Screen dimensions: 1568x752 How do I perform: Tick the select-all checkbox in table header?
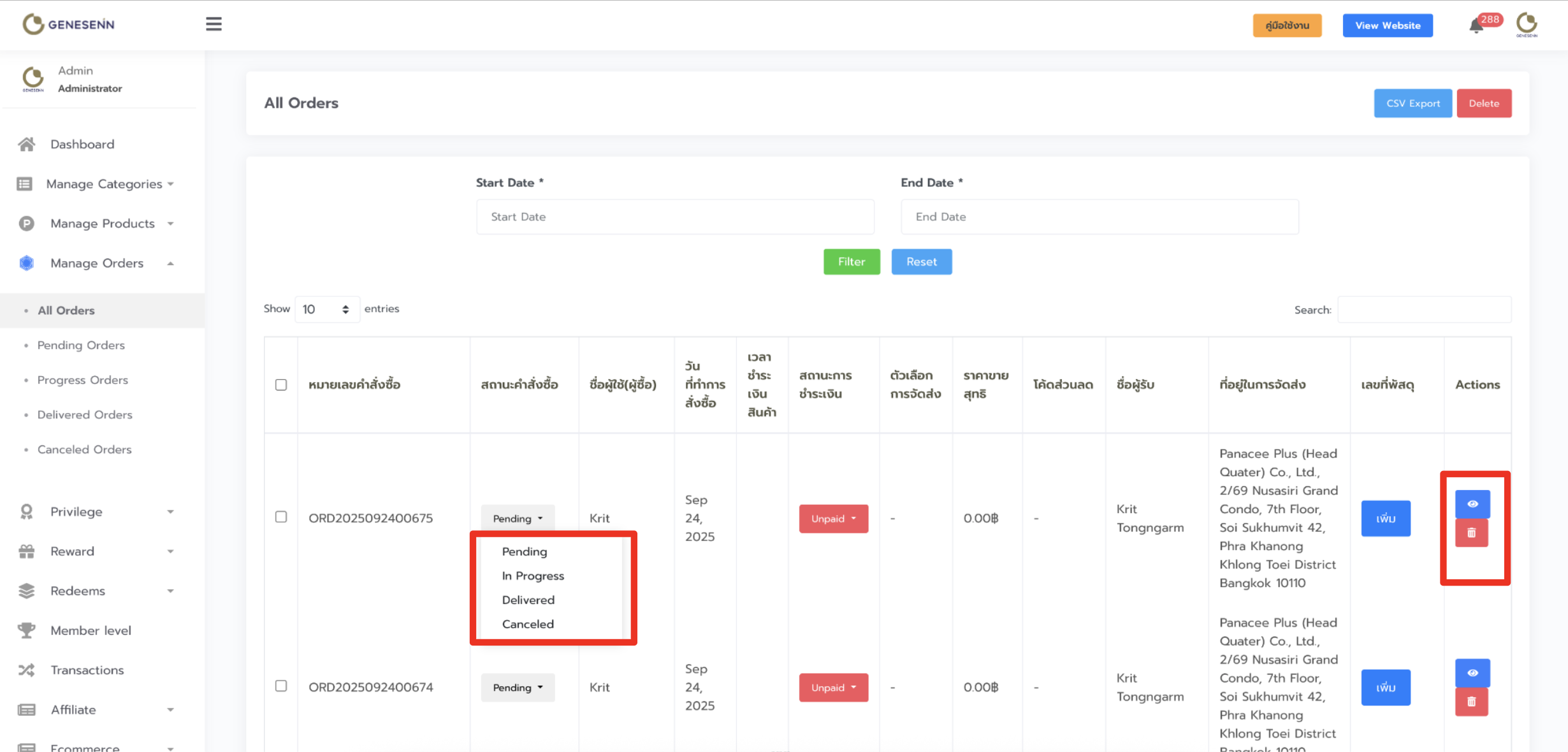[x=281, y=385]
